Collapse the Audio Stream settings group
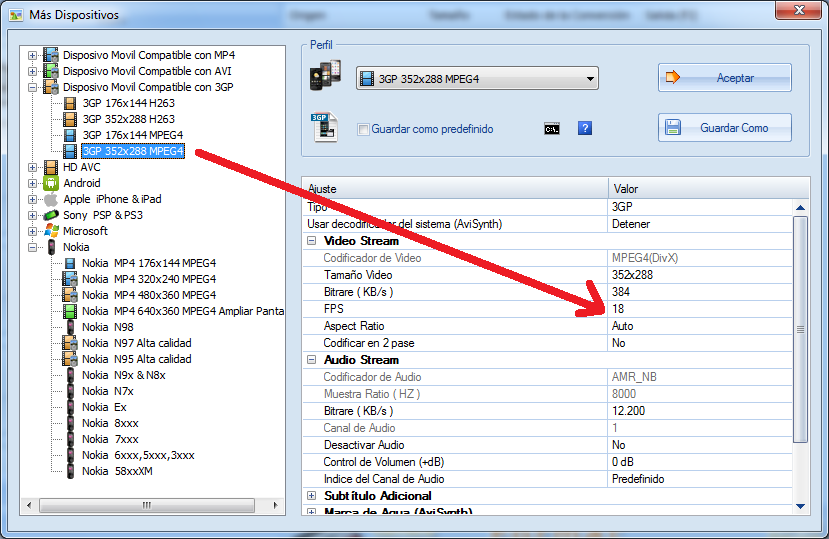The width and height of the screenshot is (829, 539). (x=312, y=360)
